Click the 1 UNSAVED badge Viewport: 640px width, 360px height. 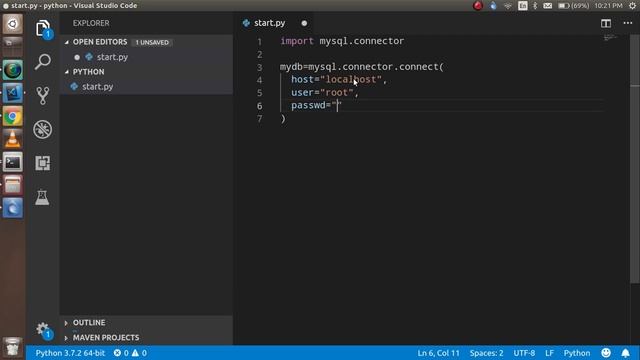tap(152, 42)
